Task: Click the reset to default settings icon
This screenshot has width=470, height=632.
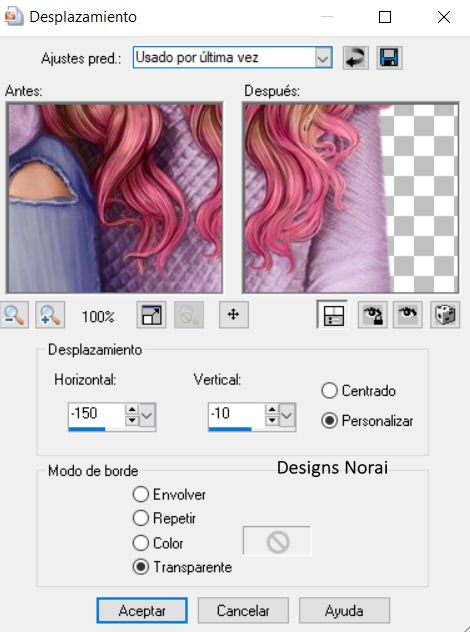Action: point(356,58)
